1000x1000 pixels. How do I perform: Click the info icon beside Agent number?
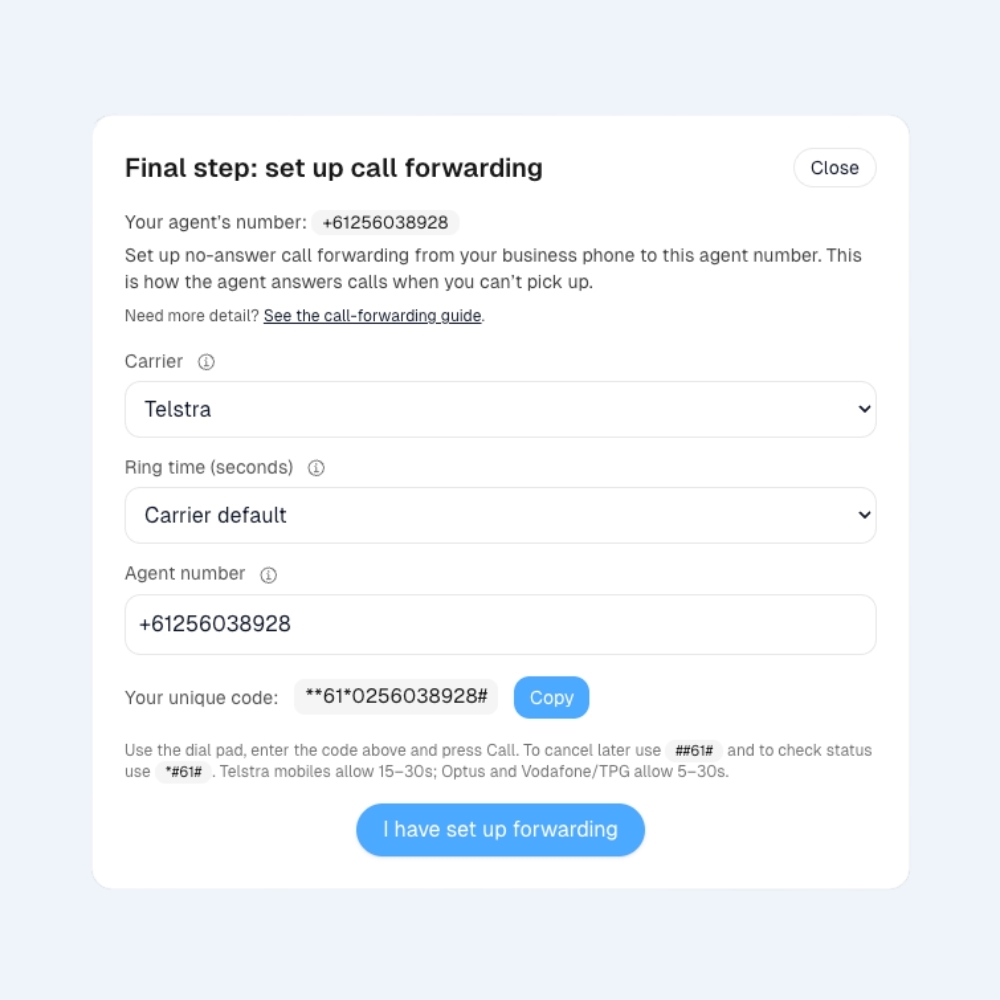point(268,575)
